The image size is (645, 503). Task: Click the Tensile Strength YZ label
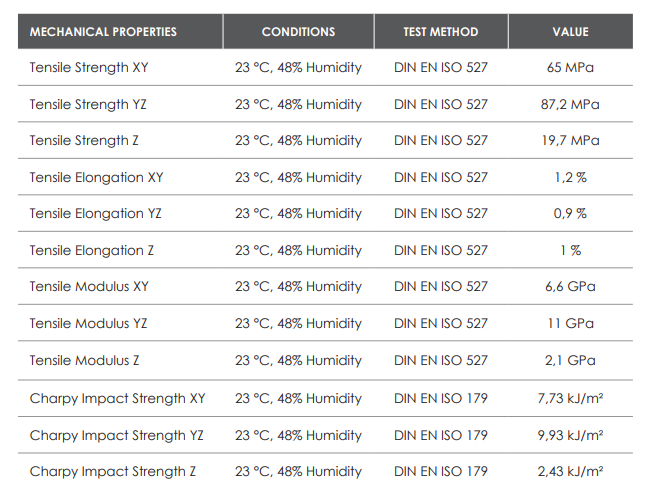point(88,104)
